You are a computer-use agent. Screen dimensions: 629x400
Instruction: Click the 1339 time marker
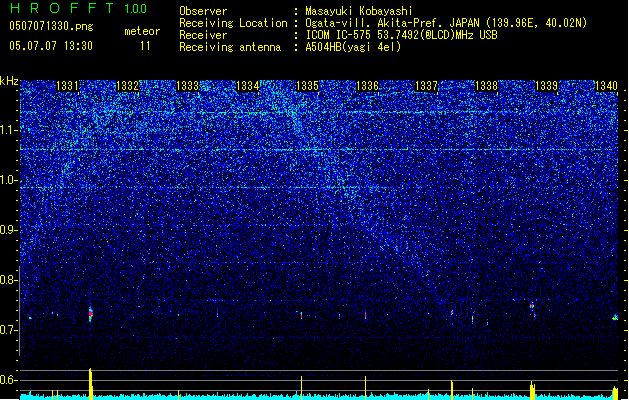coord(547,86)
